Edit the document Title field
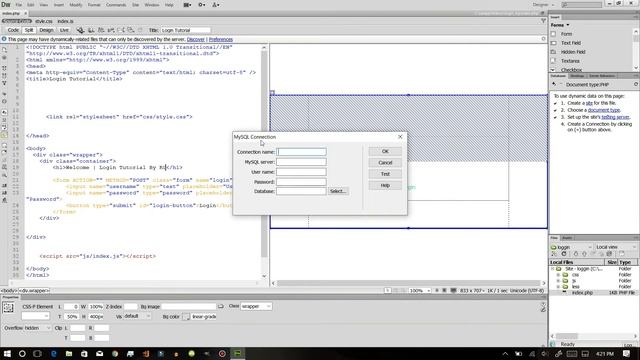 [x=185, y=30]
